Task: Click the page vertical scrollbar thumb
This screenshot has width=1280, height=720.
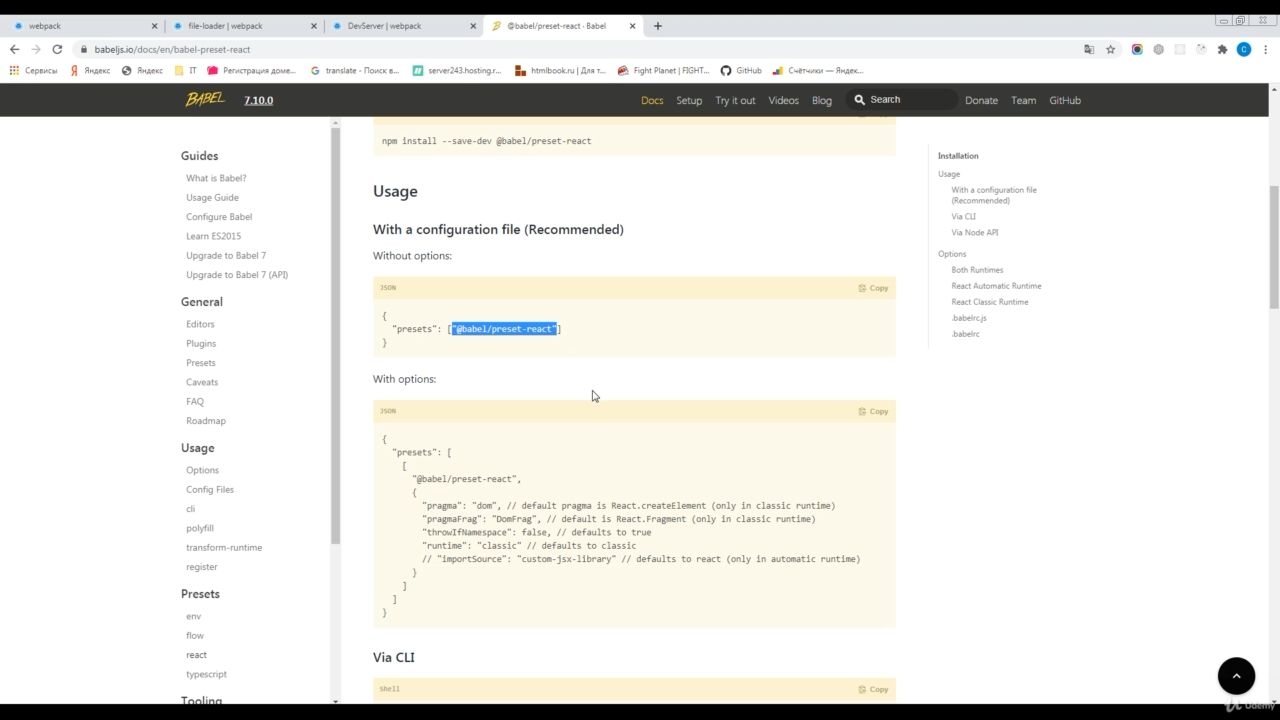Action: click(1273, 247)
